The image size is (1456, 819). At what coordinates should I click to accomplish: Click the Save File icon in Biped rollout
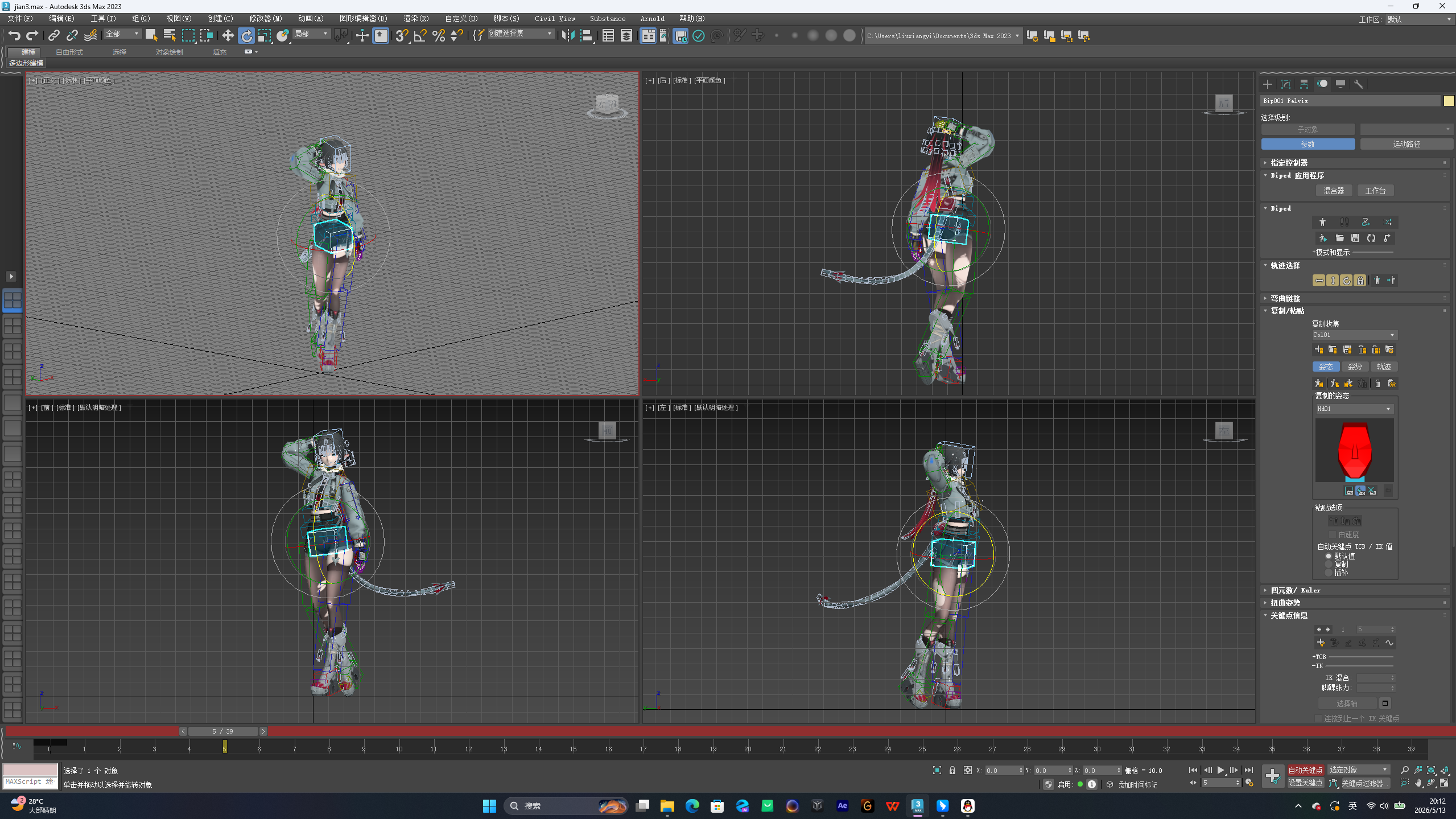[x=1355, y=238]
